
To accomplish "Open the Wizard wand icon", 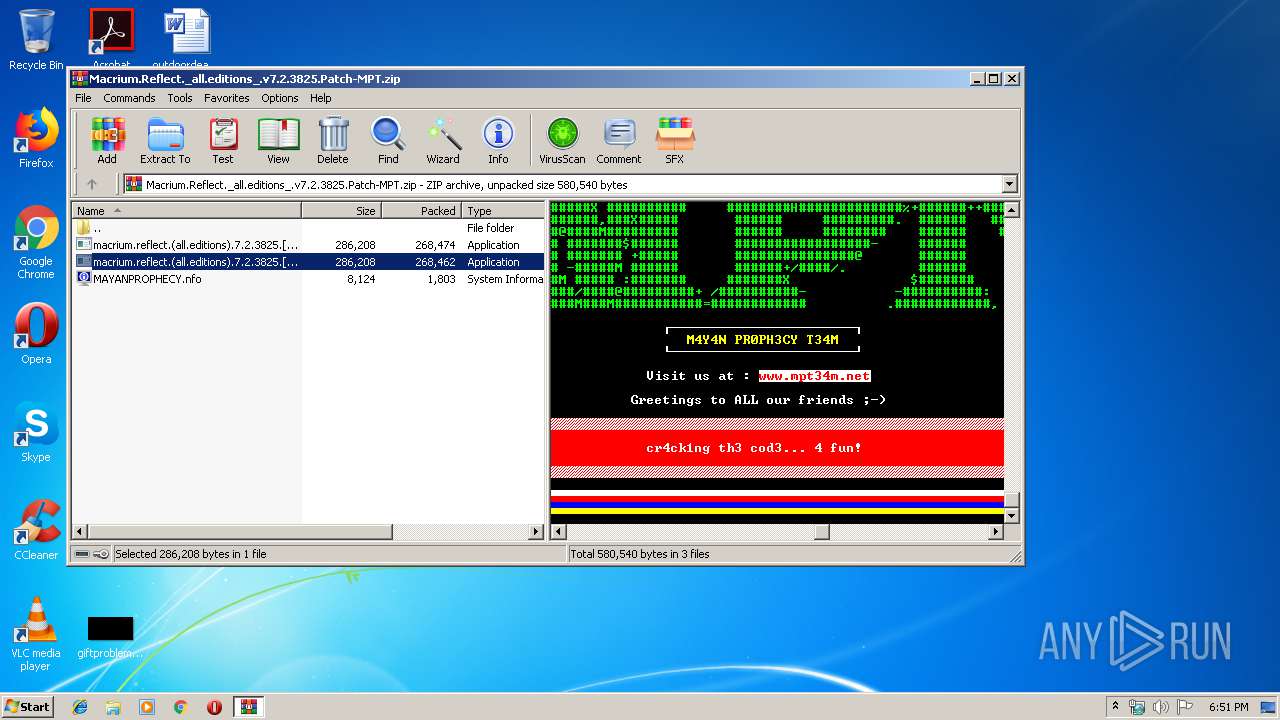I will (x=443, y=140).
